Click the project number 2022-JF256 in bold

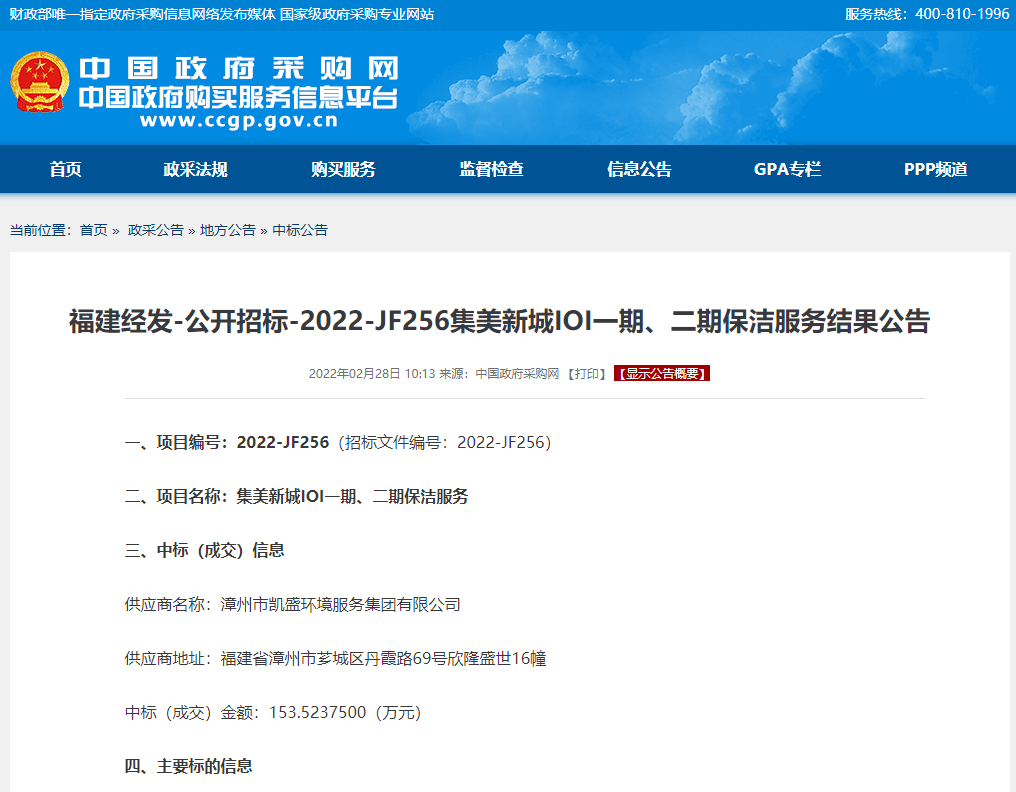(283, 442)
